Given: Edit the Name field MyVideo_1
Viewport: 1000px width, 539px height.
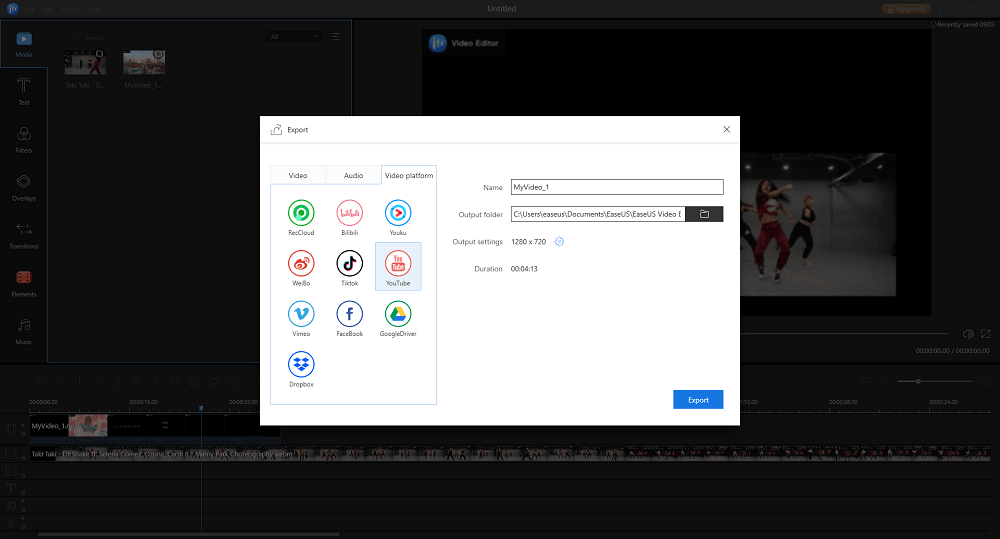Looking at the screenshot, I should coord(616,187).
